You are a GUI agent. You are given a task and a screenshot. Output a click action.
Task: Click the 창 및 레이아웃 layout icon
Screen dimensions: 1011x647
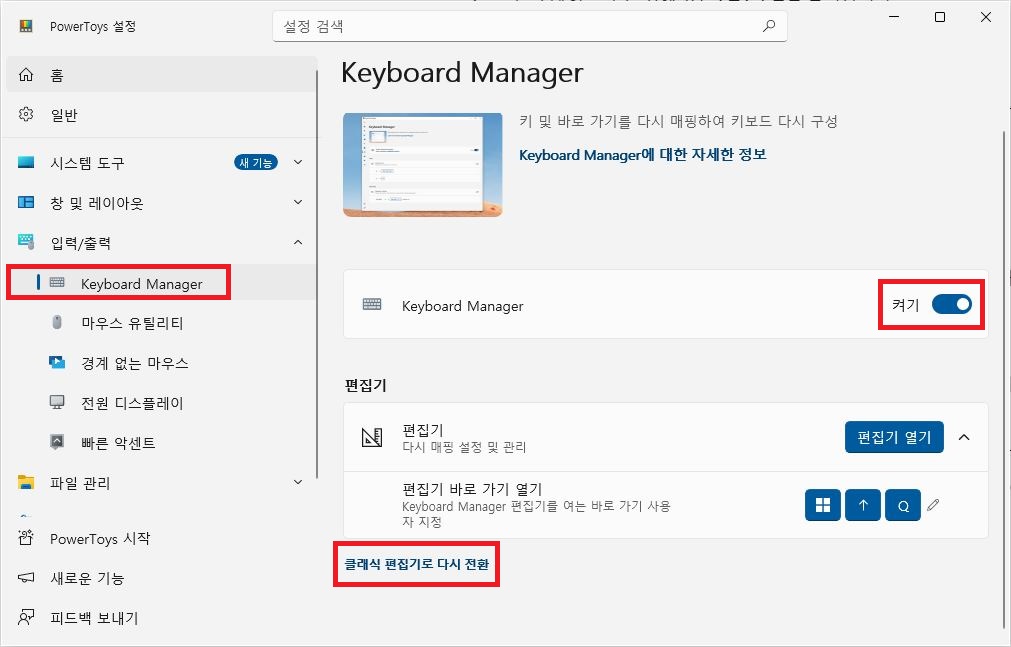(x=26, y=203)
